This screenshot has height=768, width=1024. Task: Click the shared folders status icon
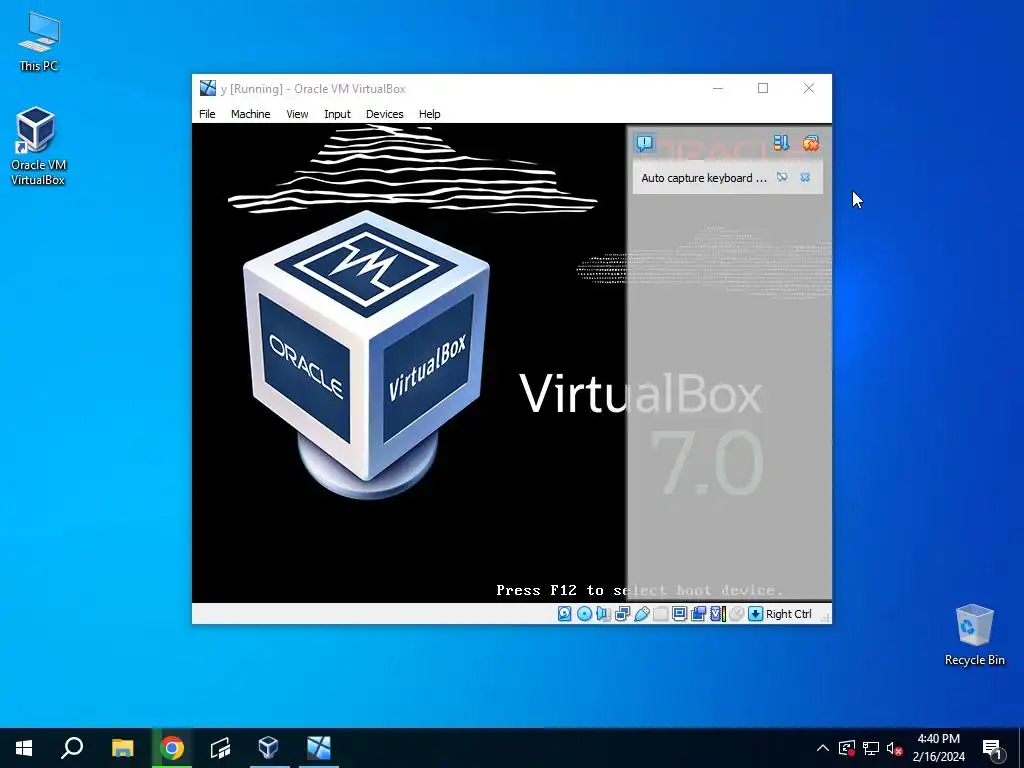pos(660,614)
